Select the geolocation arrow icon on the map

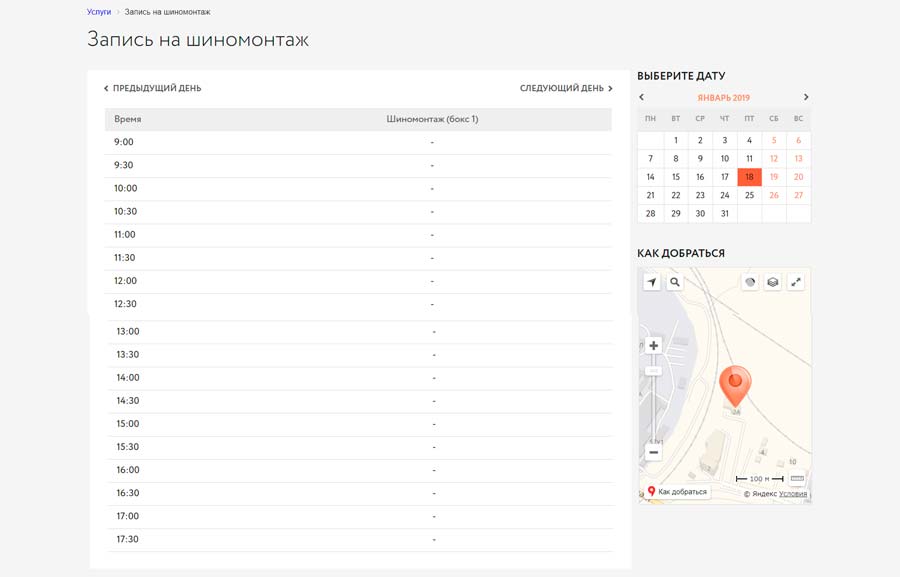(x=652, y=282)
